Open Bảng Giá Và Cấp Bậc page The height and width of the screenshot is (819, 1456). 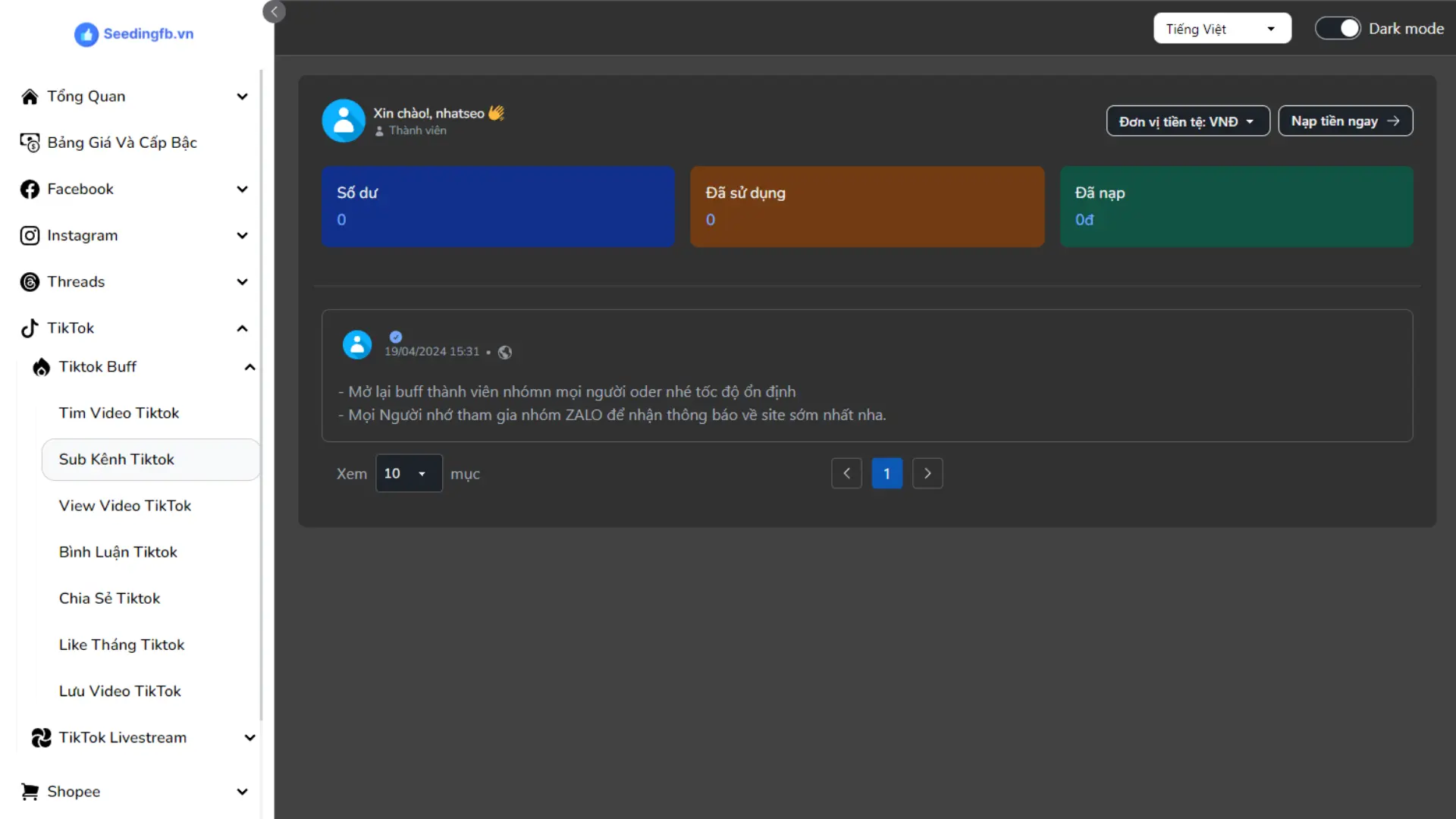(121, 143)
